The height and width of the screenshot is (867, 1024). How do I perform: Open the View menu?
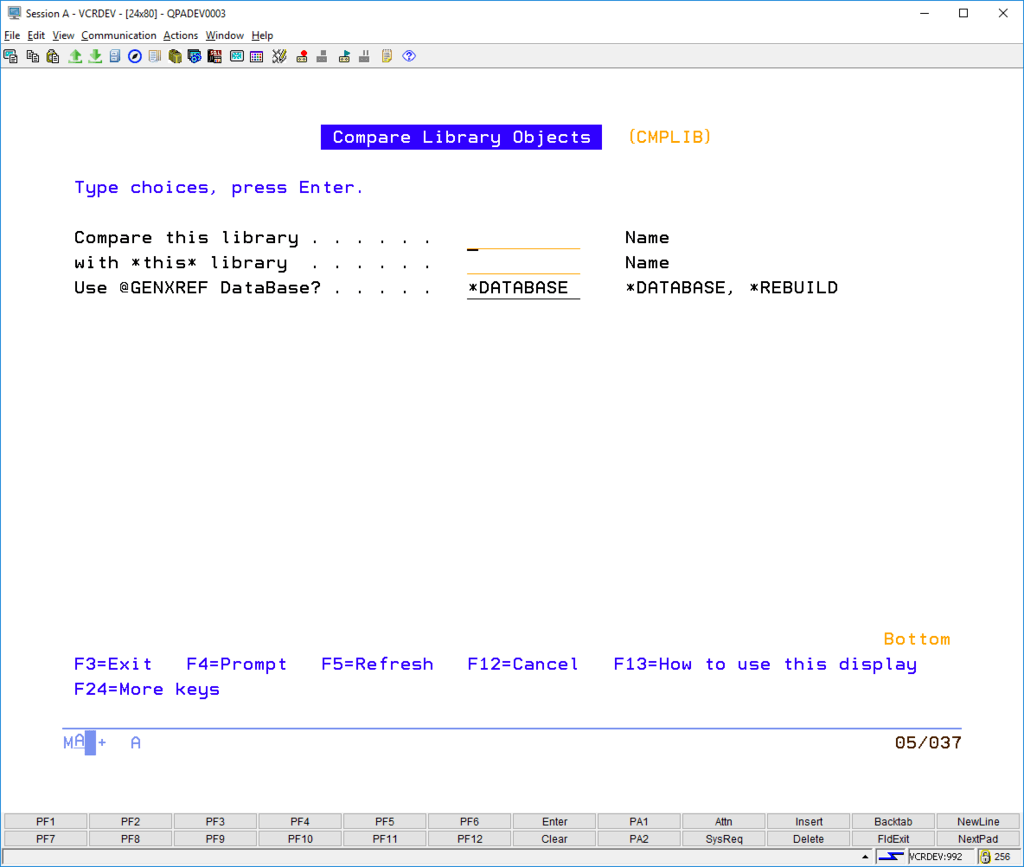63,35
